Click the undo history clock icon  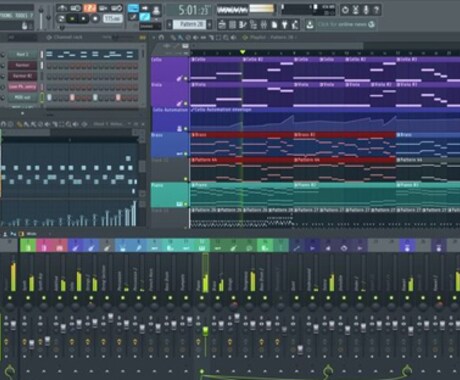point(345,10)
